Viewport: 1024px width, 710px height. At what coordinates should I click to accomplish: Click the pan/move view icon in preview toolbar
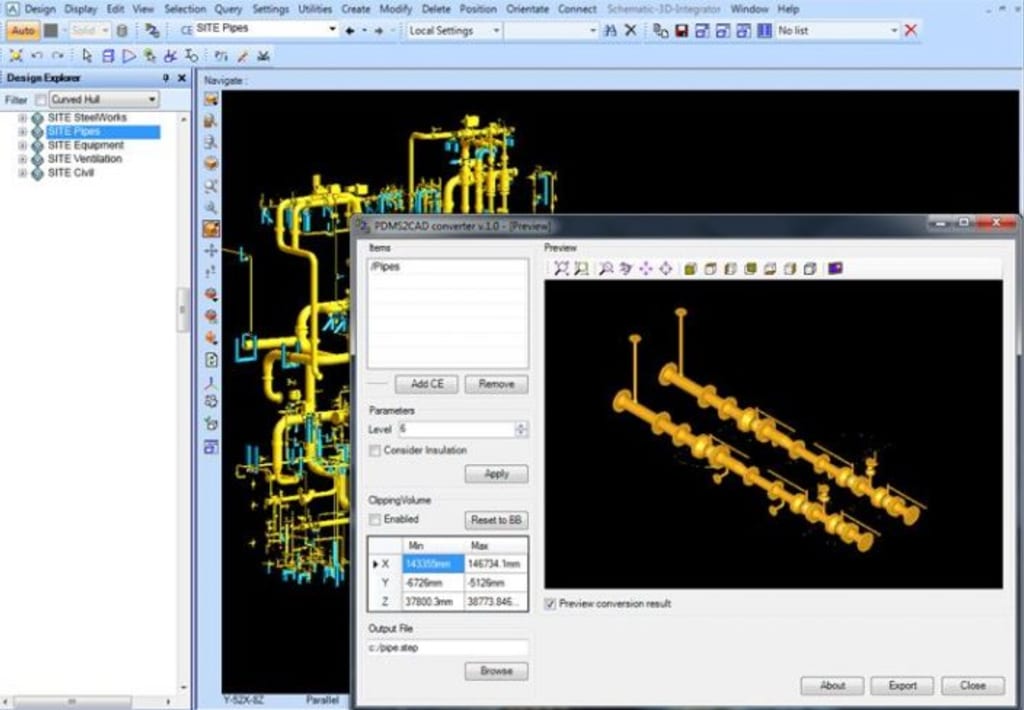pos(645,268)
